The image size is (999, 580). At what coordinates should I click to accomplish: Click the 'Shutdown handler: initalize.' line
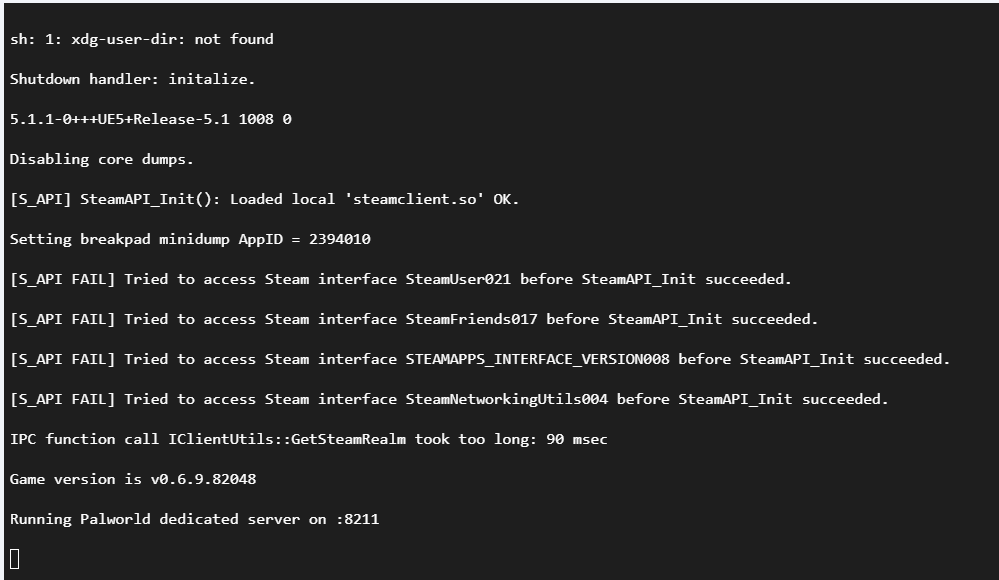132,79
